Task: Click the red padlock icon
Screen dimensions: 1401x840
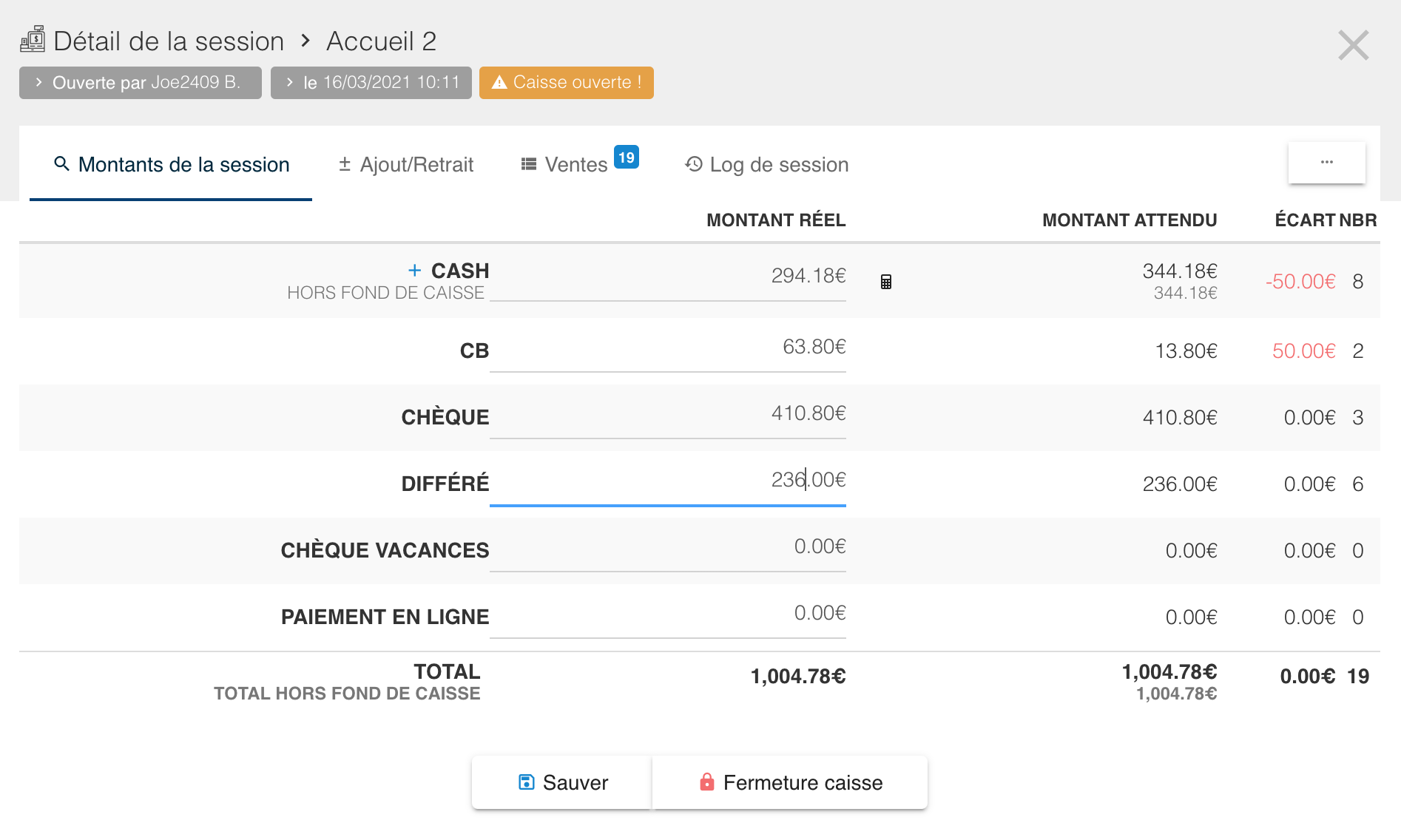Action: (x=706, y=782)
